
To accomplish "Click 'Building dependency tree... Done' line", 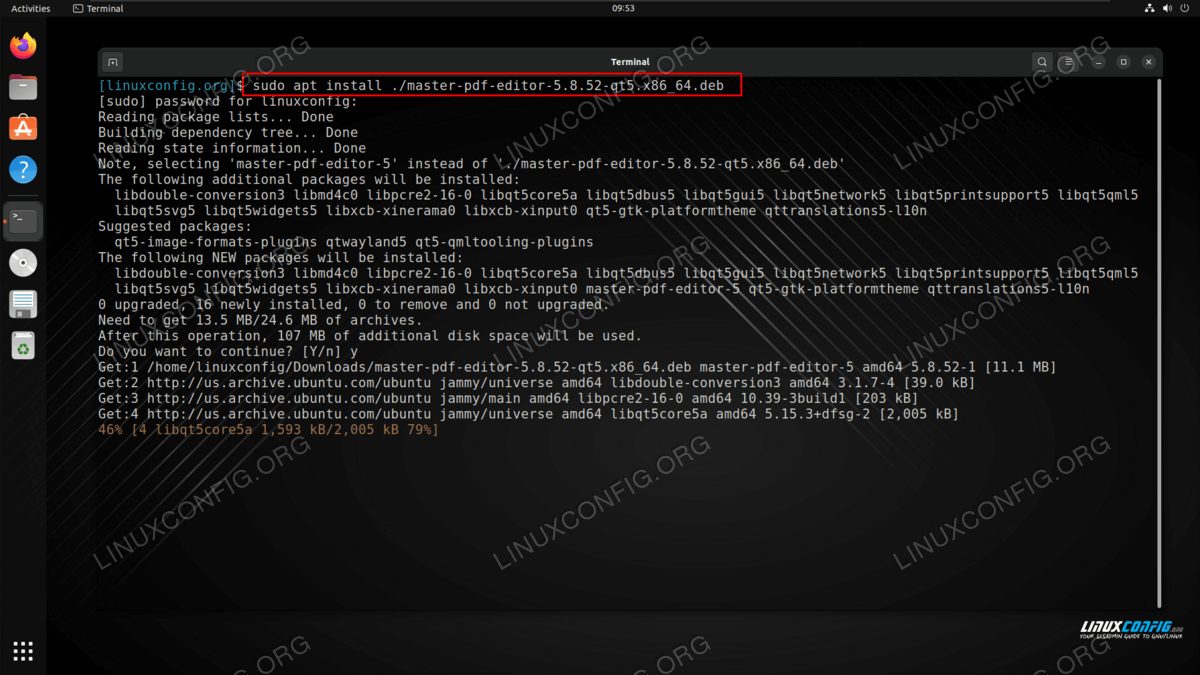I will 228,132.
